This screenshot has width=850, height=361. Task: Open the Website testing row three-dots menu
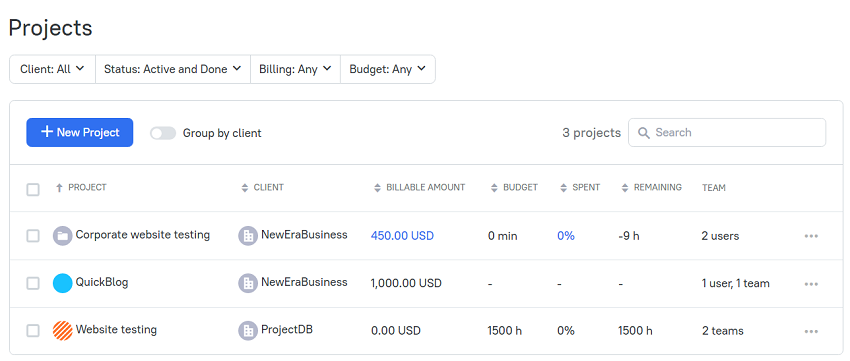pyautogui.click(x=811, y=331)
